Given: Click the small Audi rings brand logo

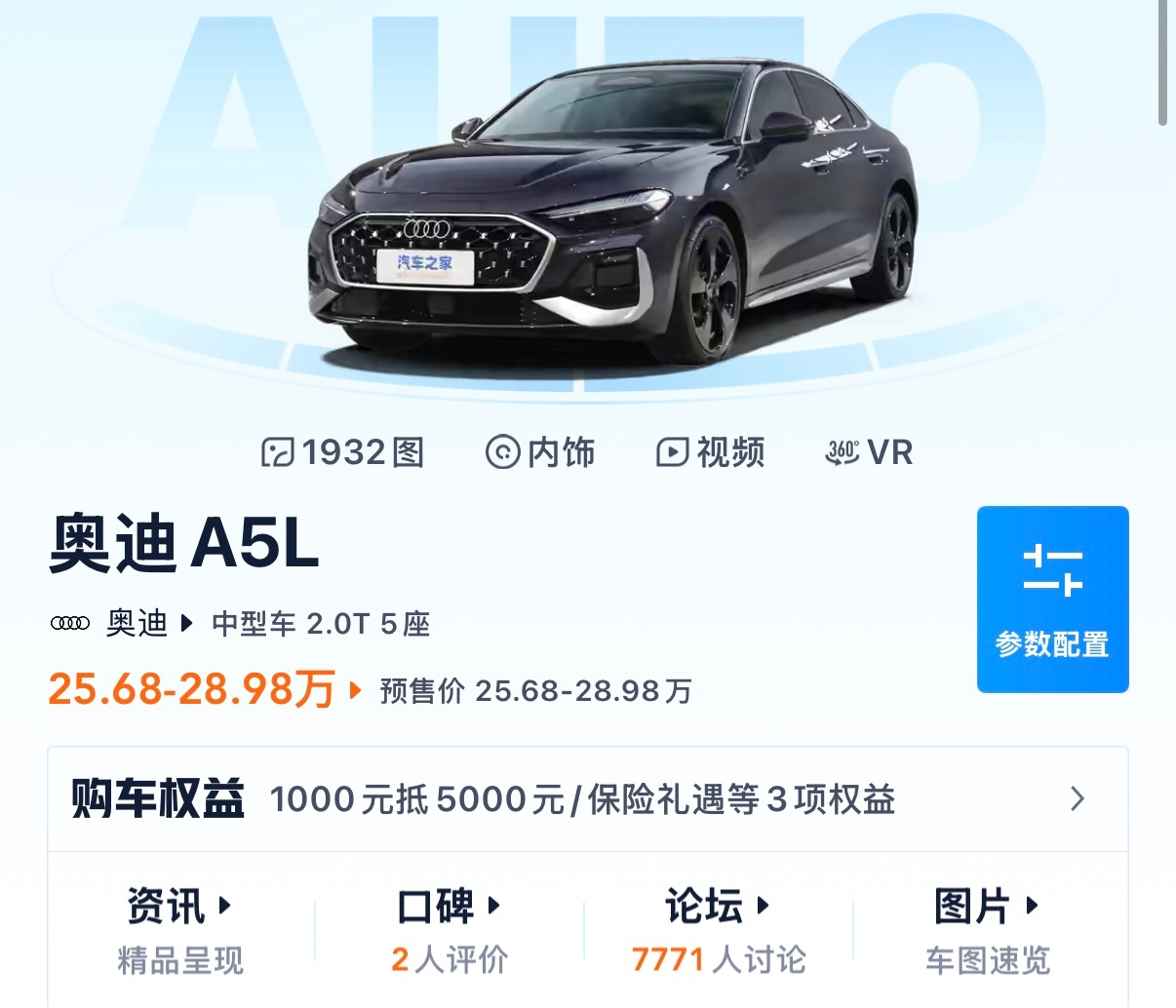Looking at the screenshot, I should click(70, 624).
